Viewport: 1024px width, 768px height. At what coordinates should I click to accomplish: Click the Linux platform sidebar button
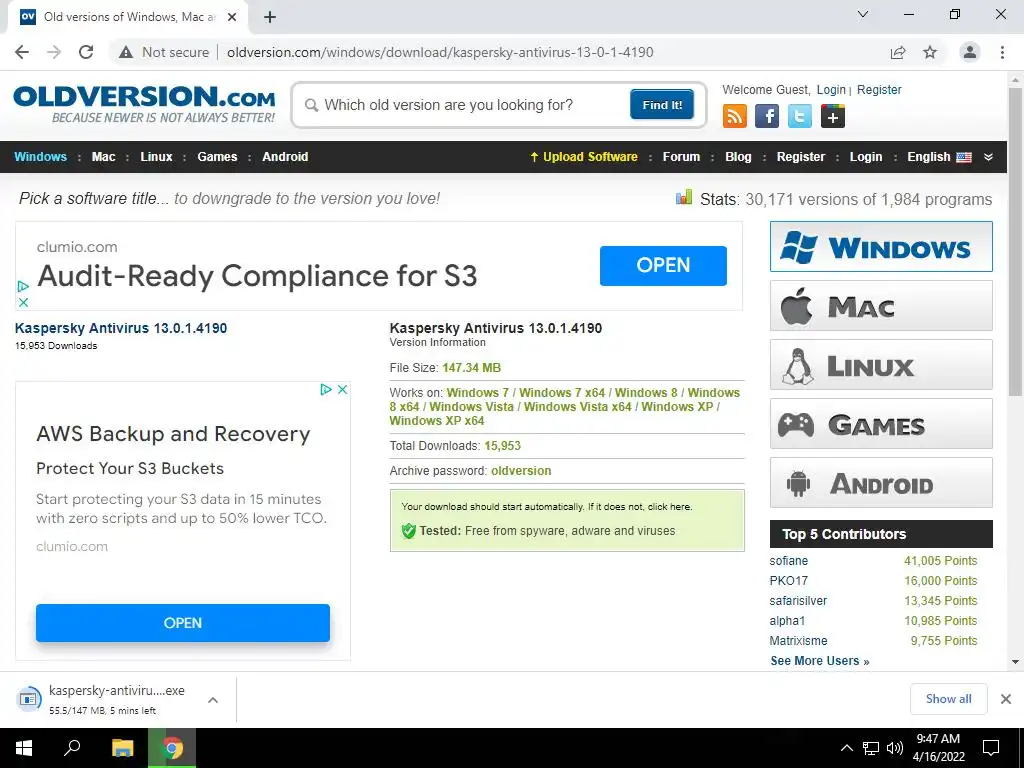pos(881,364)
